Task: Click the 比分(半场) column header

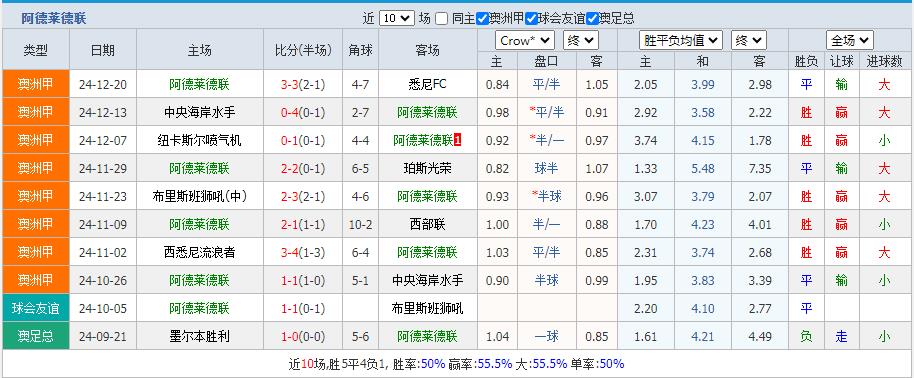Action: [303, 50]
